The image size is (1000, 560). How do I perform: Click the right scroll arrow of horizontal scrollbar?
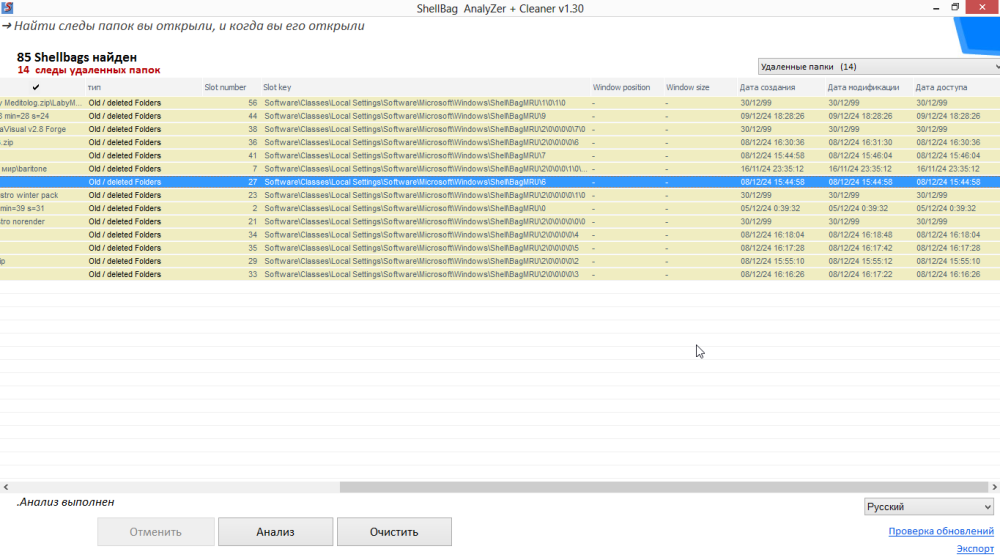coord(994,487)
